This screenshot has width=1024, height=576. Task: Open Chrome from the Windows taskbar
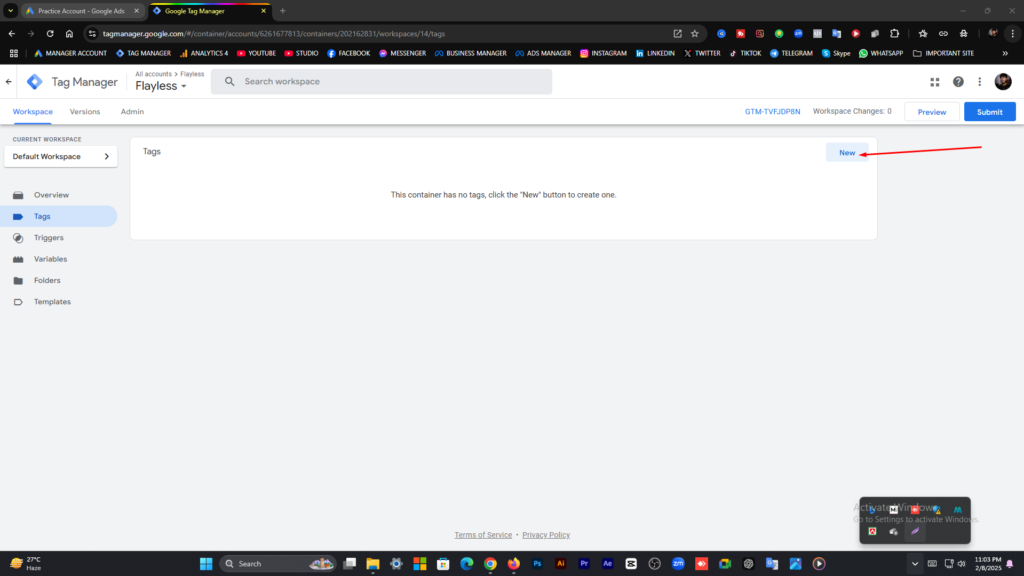(x=490, y=564)
